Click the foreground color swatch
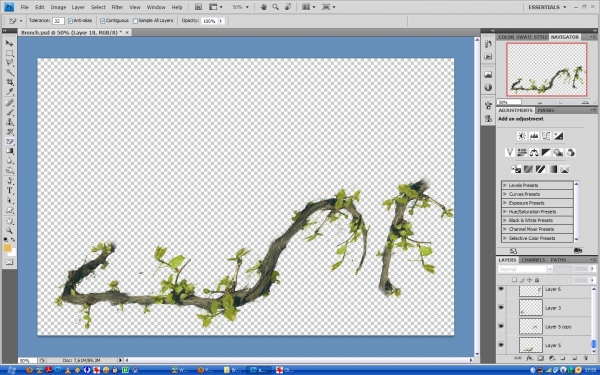This screenshot has width=600, height=375. click(x=7, y=248)
